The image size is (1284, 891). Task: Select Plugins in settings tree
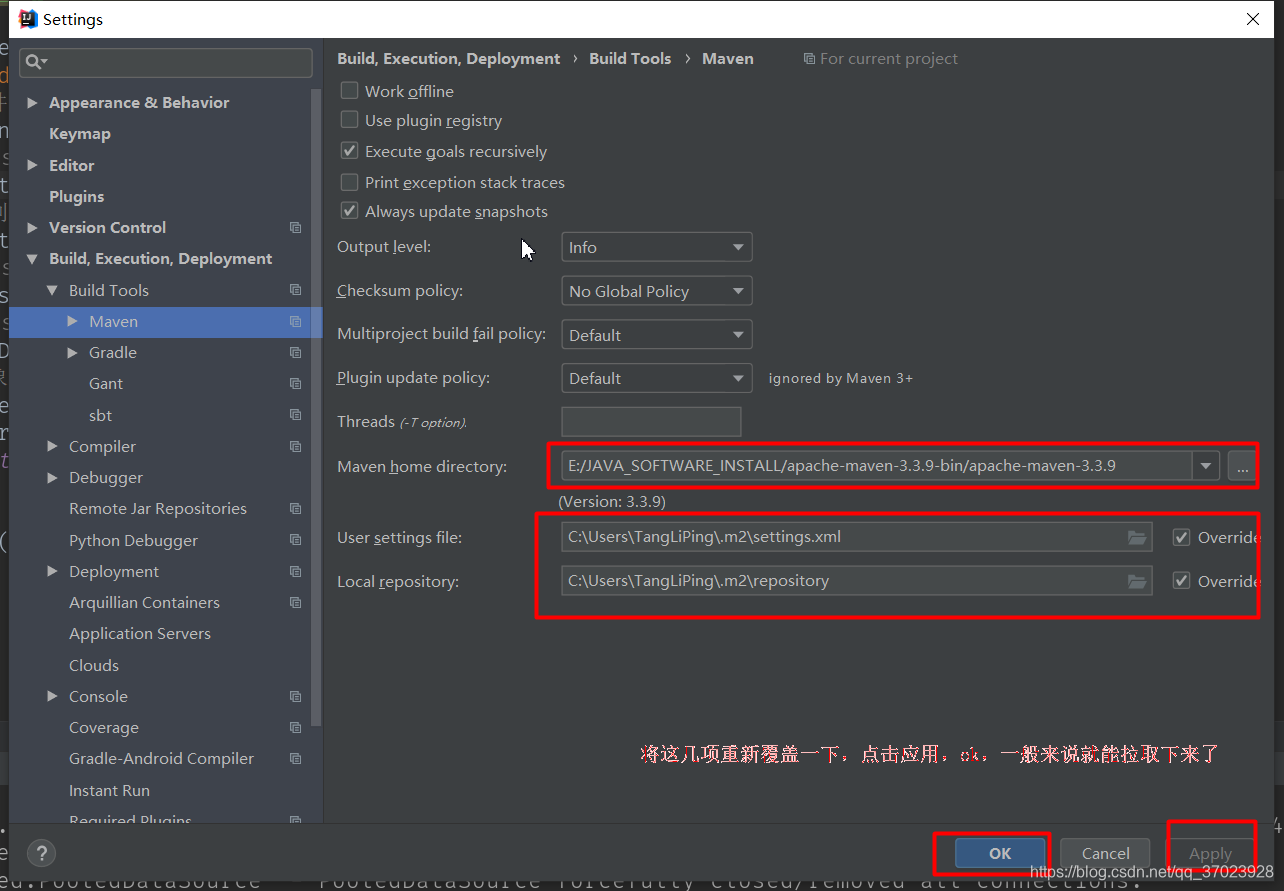(x=77, y=197)
